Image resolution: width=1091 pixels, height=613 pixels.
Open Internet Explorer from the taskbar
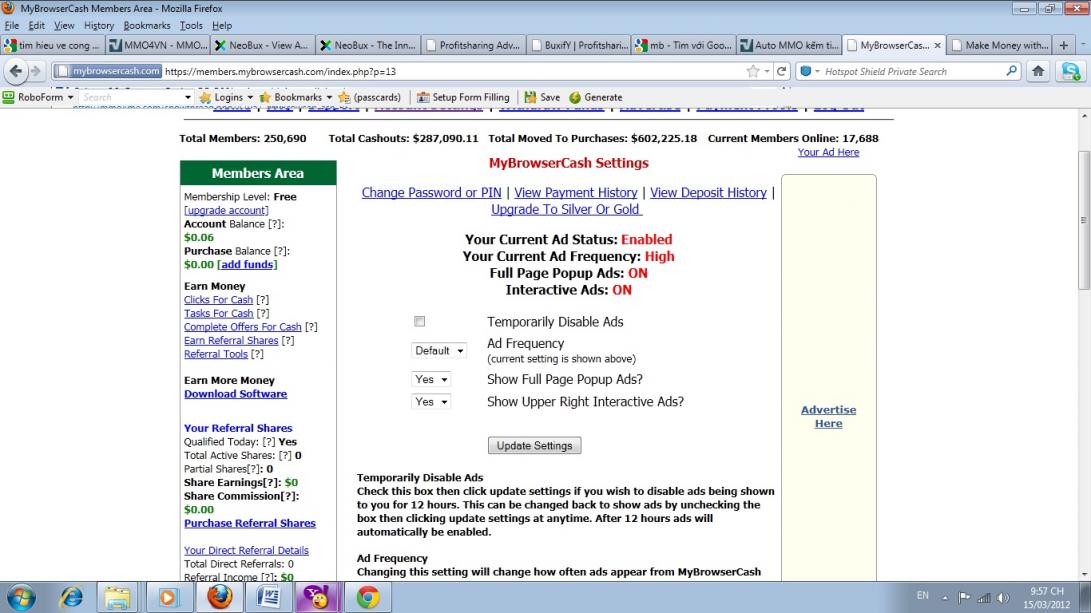coord(71,597)
